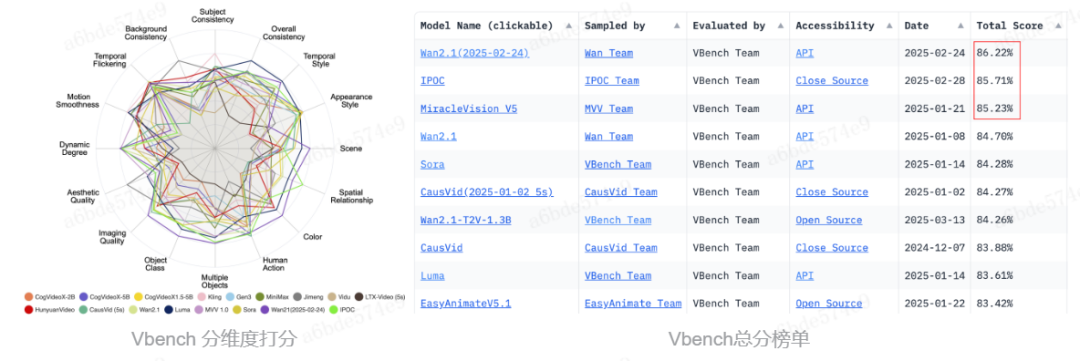Viewport: 1080px width, 361px height.
Task: Toggle the MiniMax olive green legend dot
Action: click(x=260, y=297)
